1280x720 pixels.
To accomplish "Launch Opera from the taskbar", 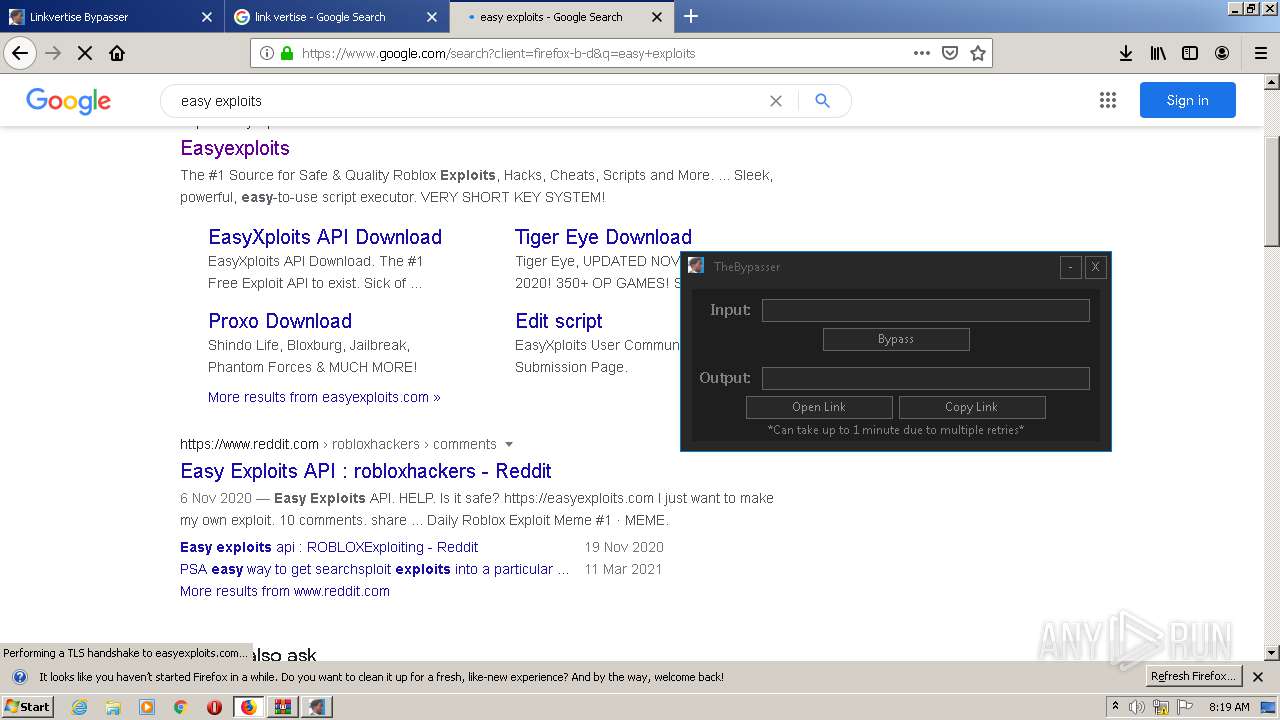I will [214, 707].
